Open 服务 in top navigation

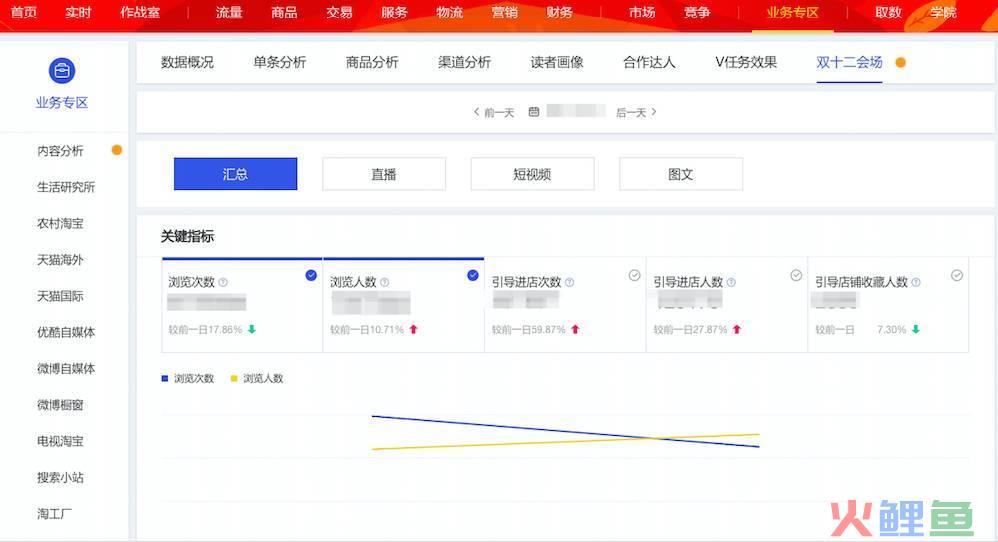pos(394,12)
